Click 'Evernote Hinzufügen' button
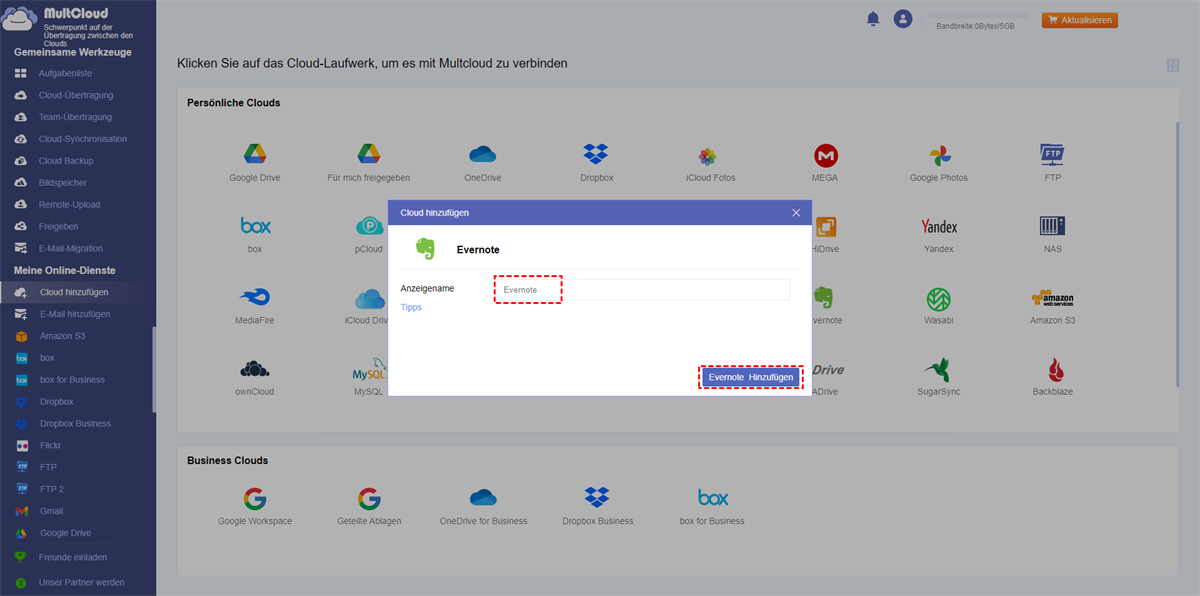 click(751, 377)
